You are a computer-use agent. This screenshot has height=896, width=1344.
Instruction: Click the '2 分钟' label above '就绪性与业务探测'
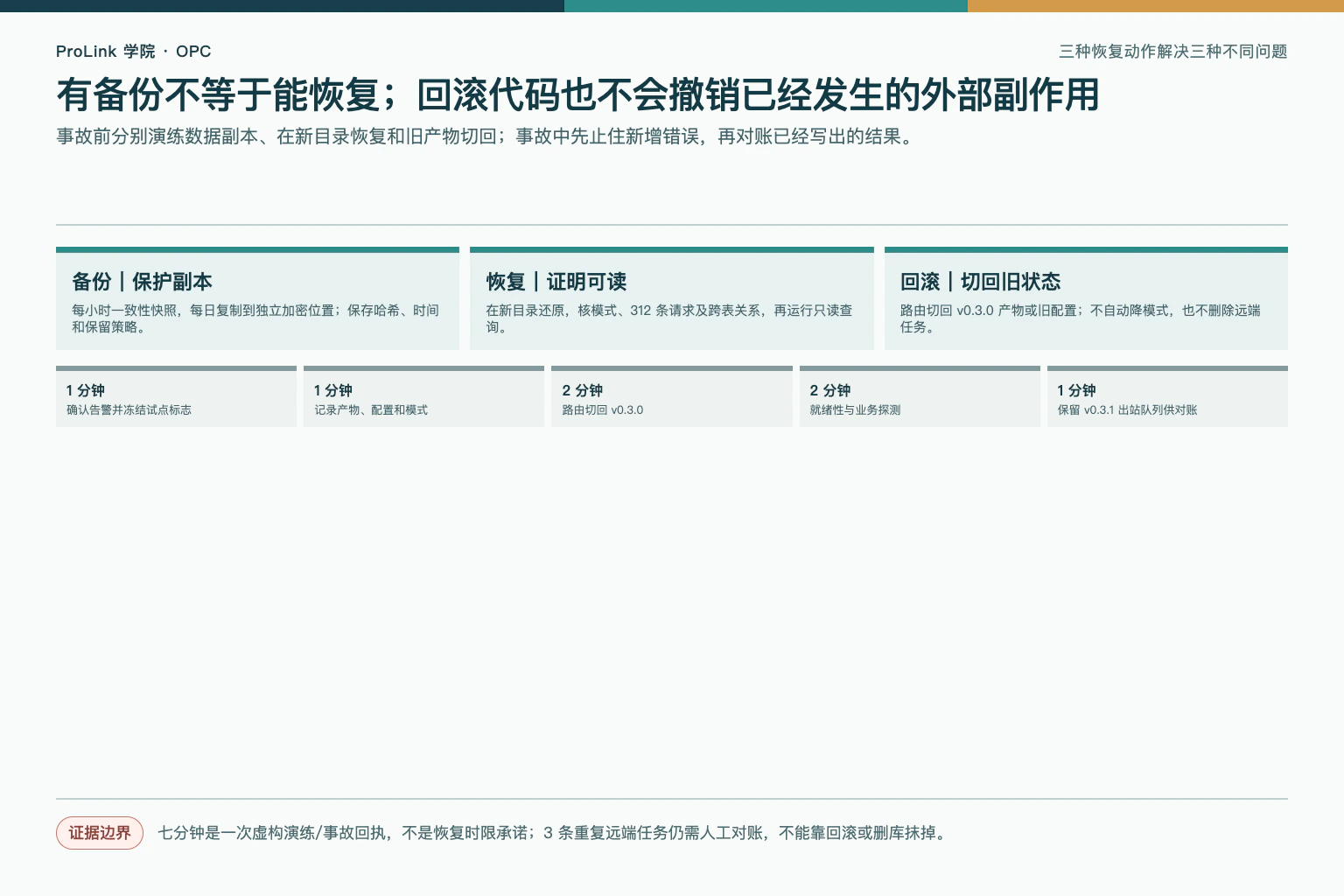829,390
